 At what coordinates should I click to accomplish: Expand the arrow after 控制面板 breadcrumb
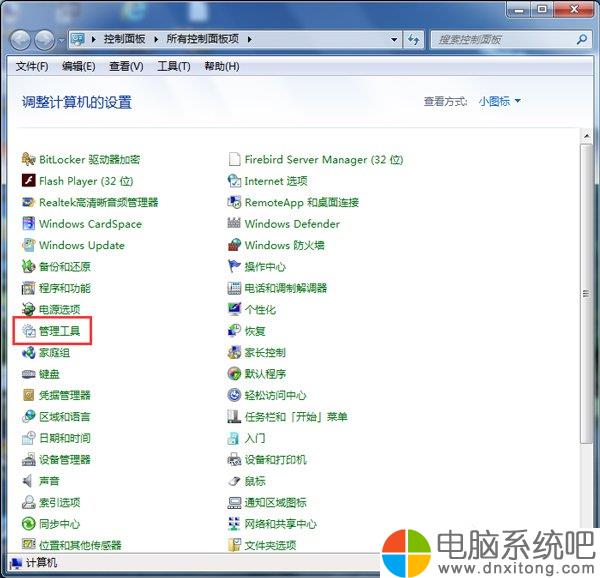click(156, 39)
